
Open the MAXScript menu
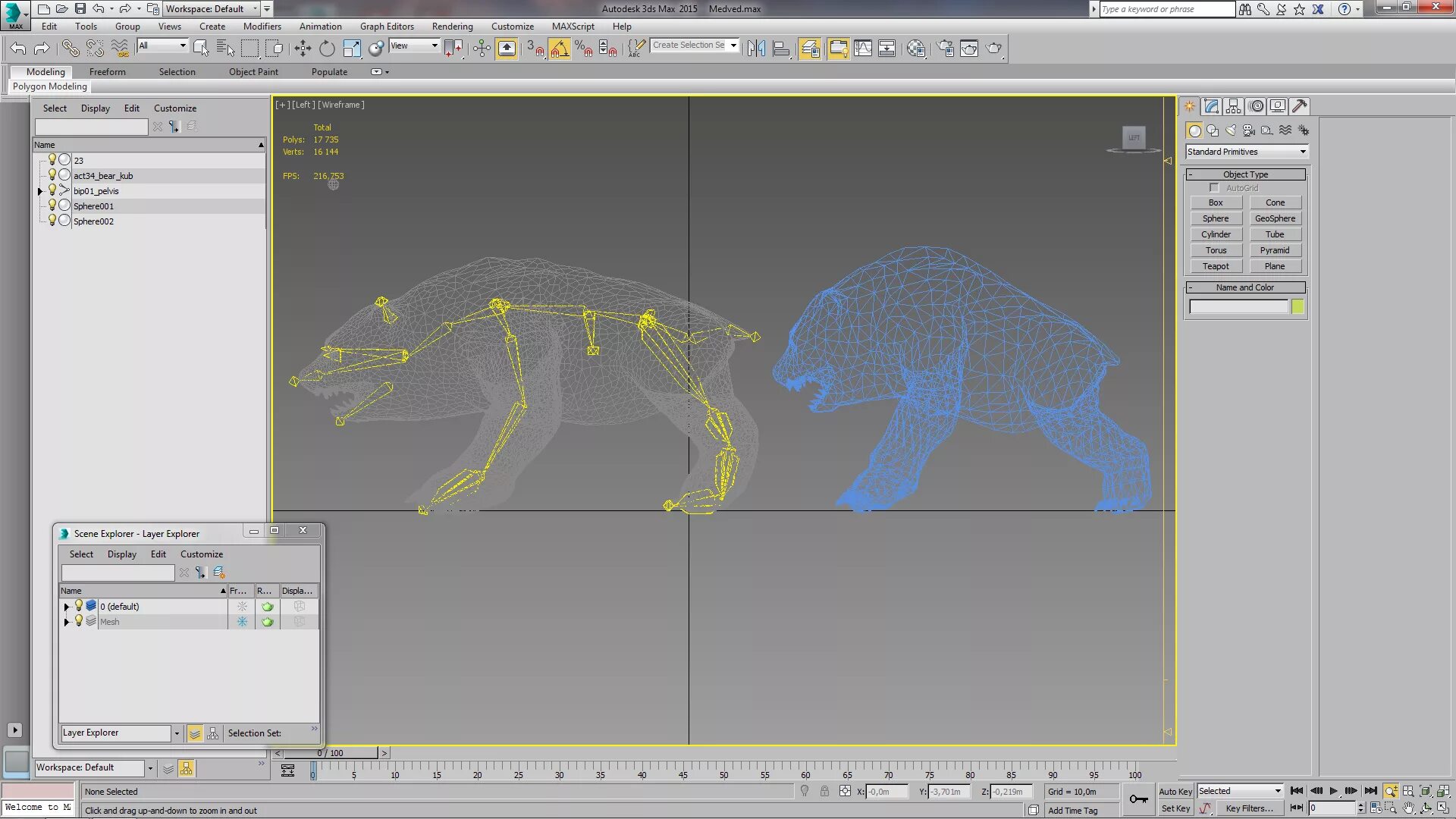pyautogui.click(x=573, y=26)
